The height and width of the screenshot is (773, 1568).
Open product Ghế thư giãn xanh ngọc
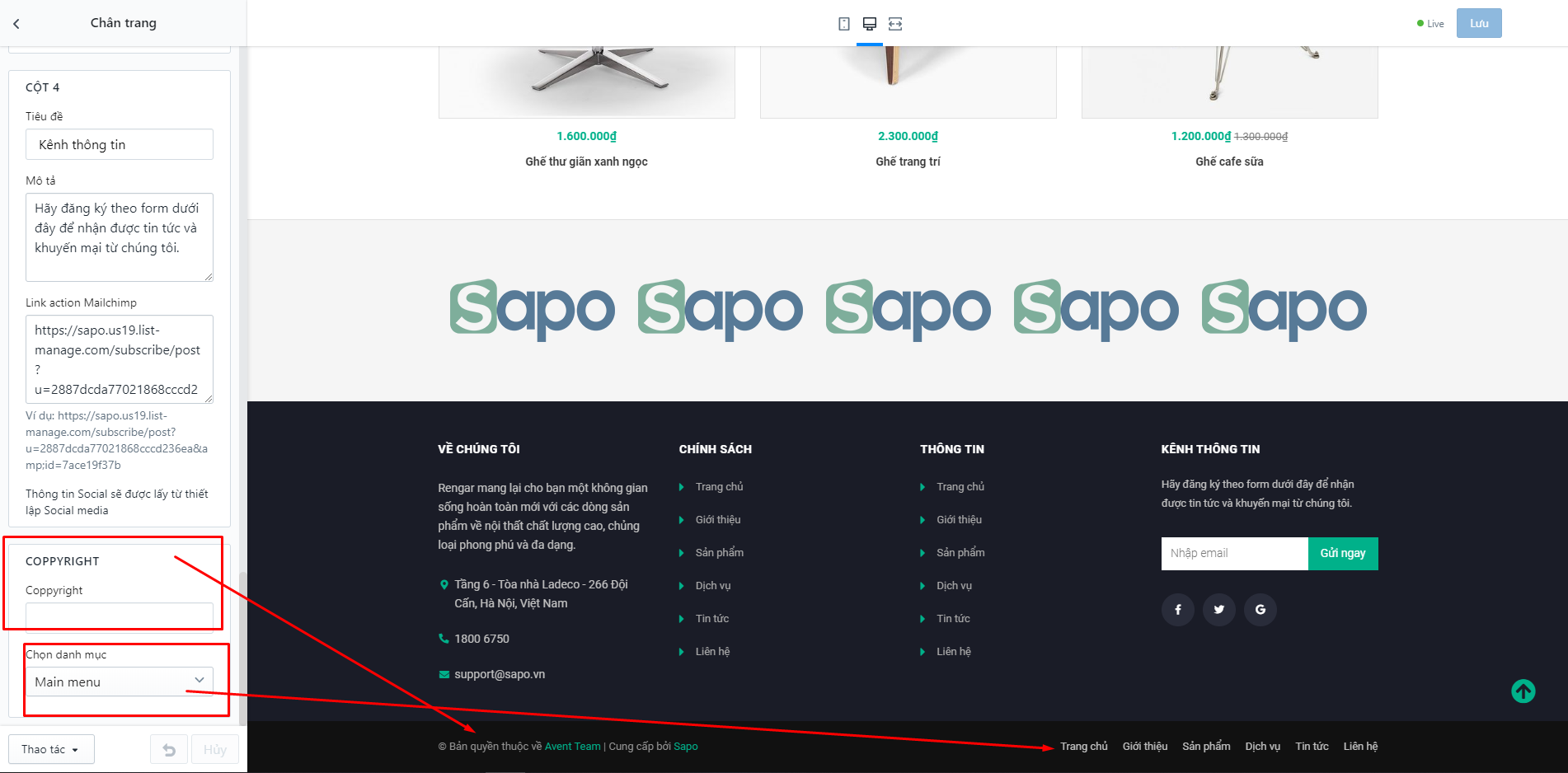586,162
